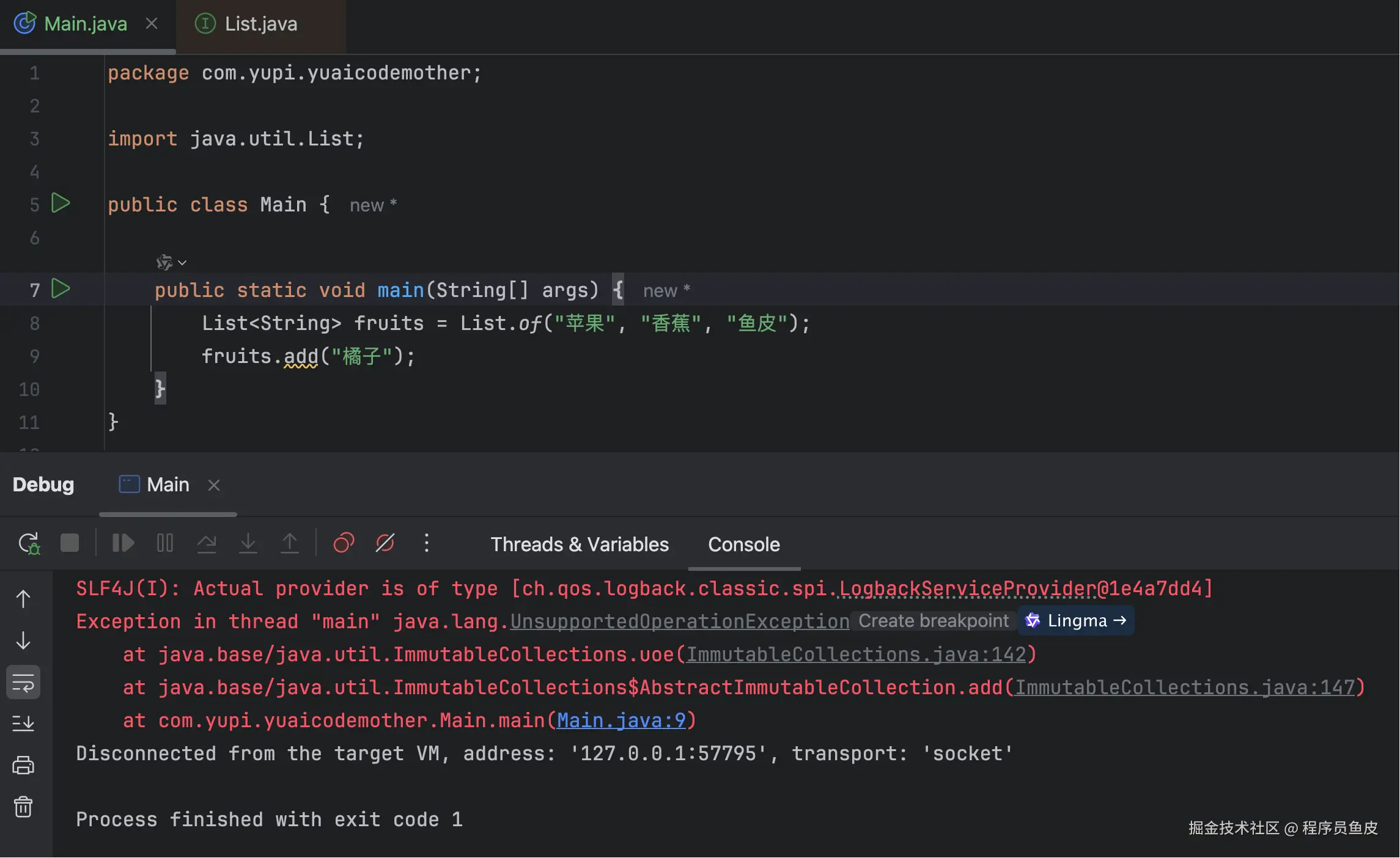Clear console with the trash icon
Viewport: 1400px width, 858px height.
tap(23, 807)
